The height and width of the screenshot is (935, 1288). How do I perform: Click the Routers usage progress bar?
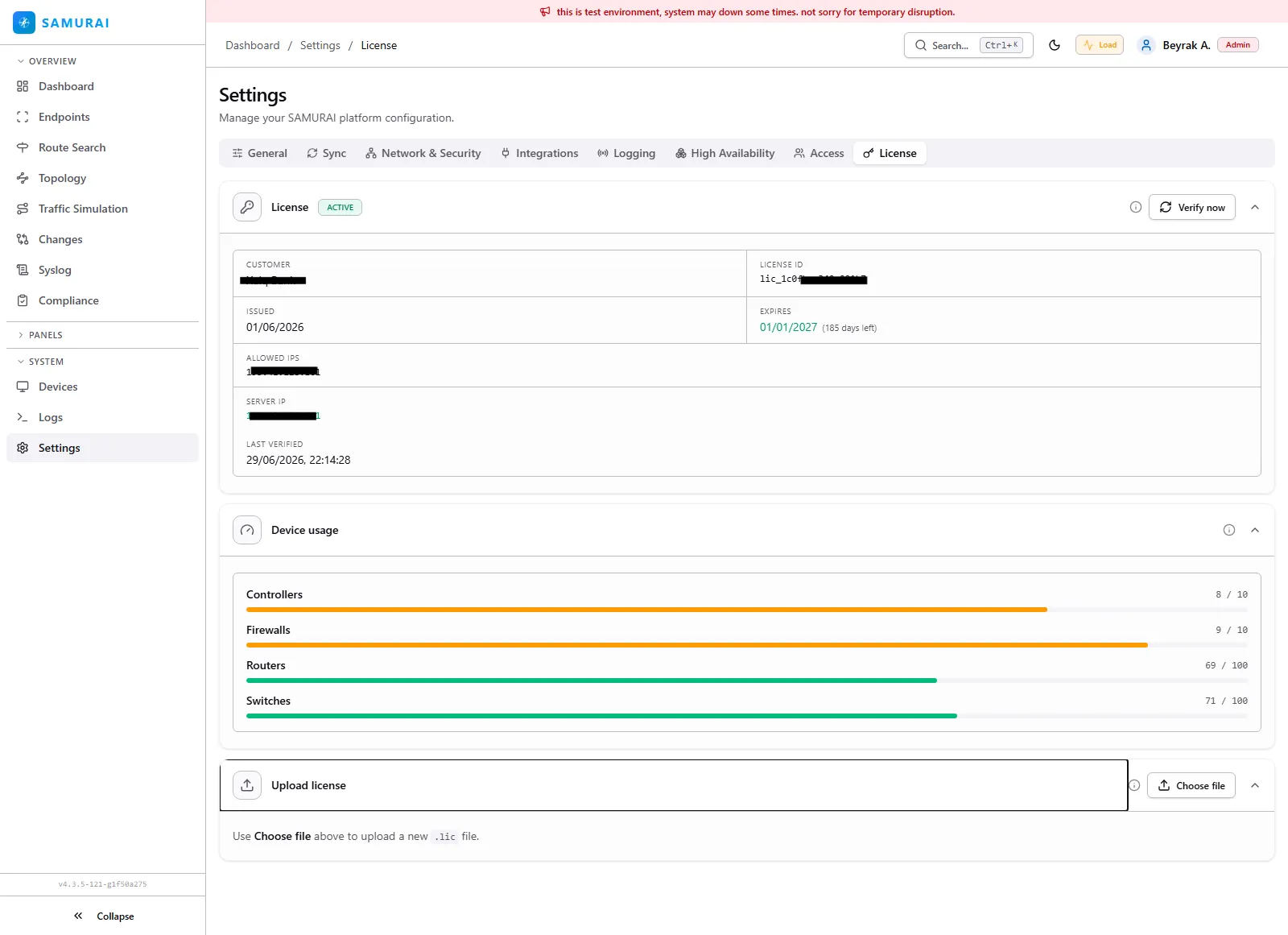click(x=747, y=681)
